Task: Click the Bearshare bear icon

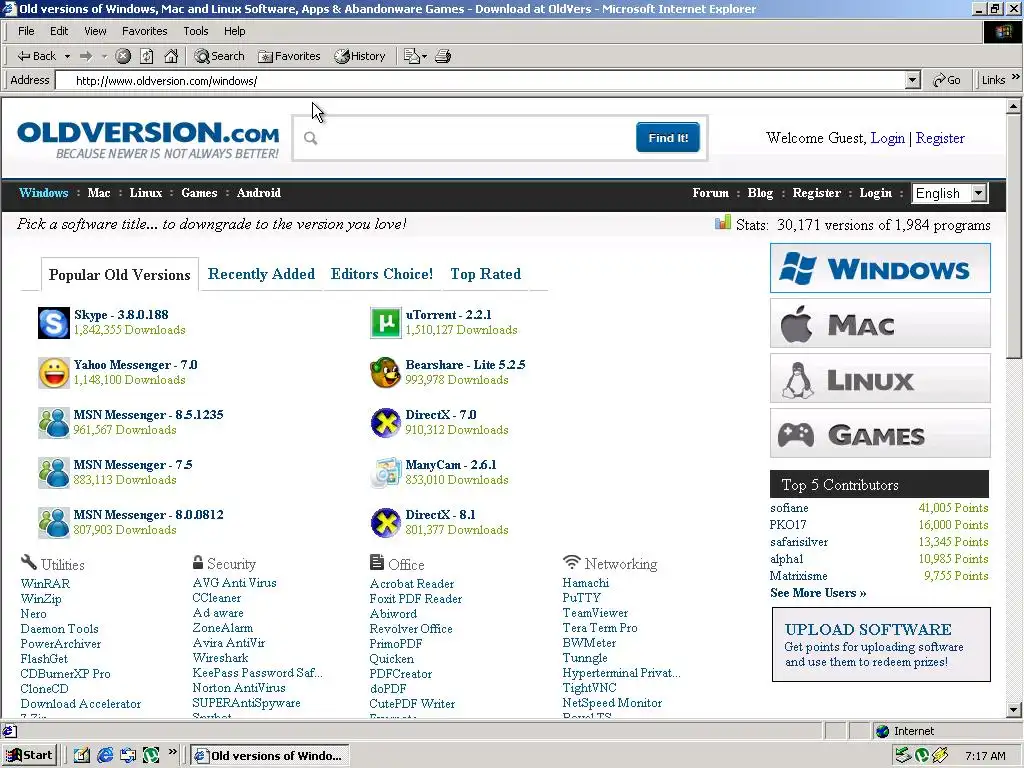Action: tap(385, 373)
